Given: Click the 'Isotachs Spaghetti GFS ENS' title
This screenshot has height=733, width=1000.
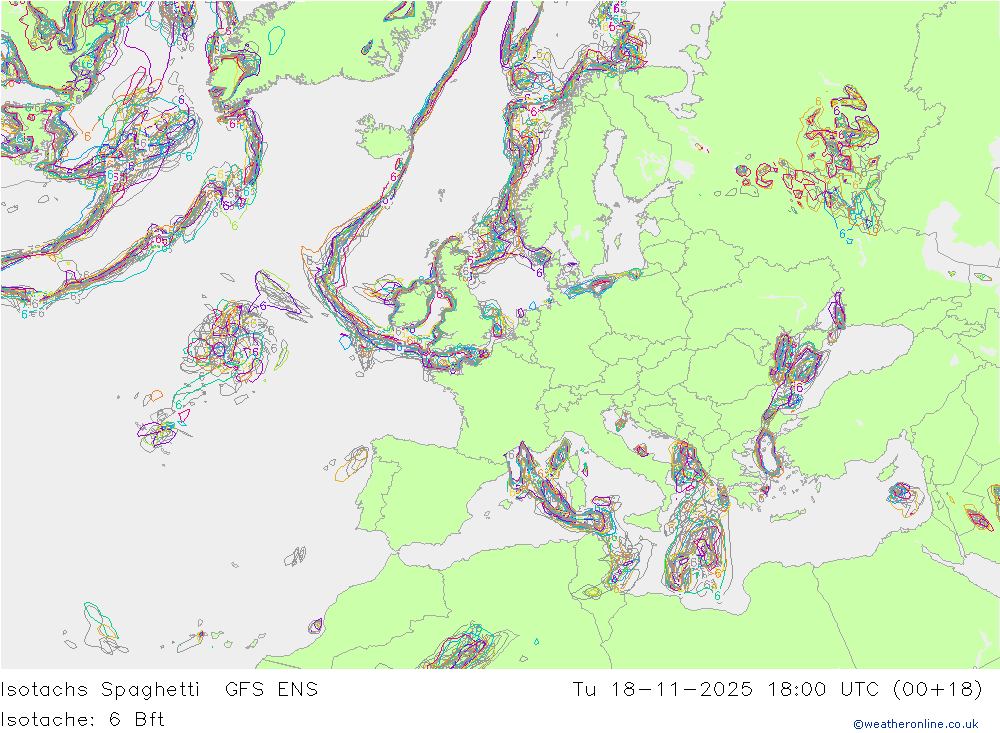Looking at the screenshot, I should coord(159,690).
